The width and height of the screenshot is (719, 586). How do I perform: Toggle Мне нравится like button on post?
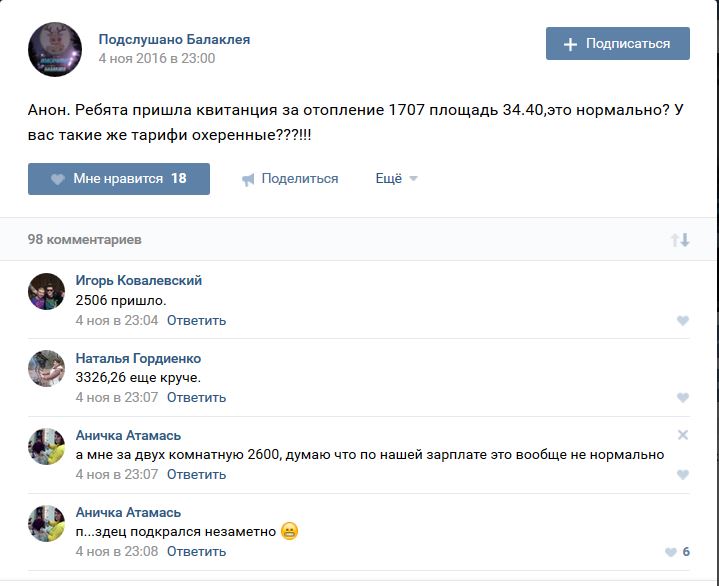click(x=119, y=179)
